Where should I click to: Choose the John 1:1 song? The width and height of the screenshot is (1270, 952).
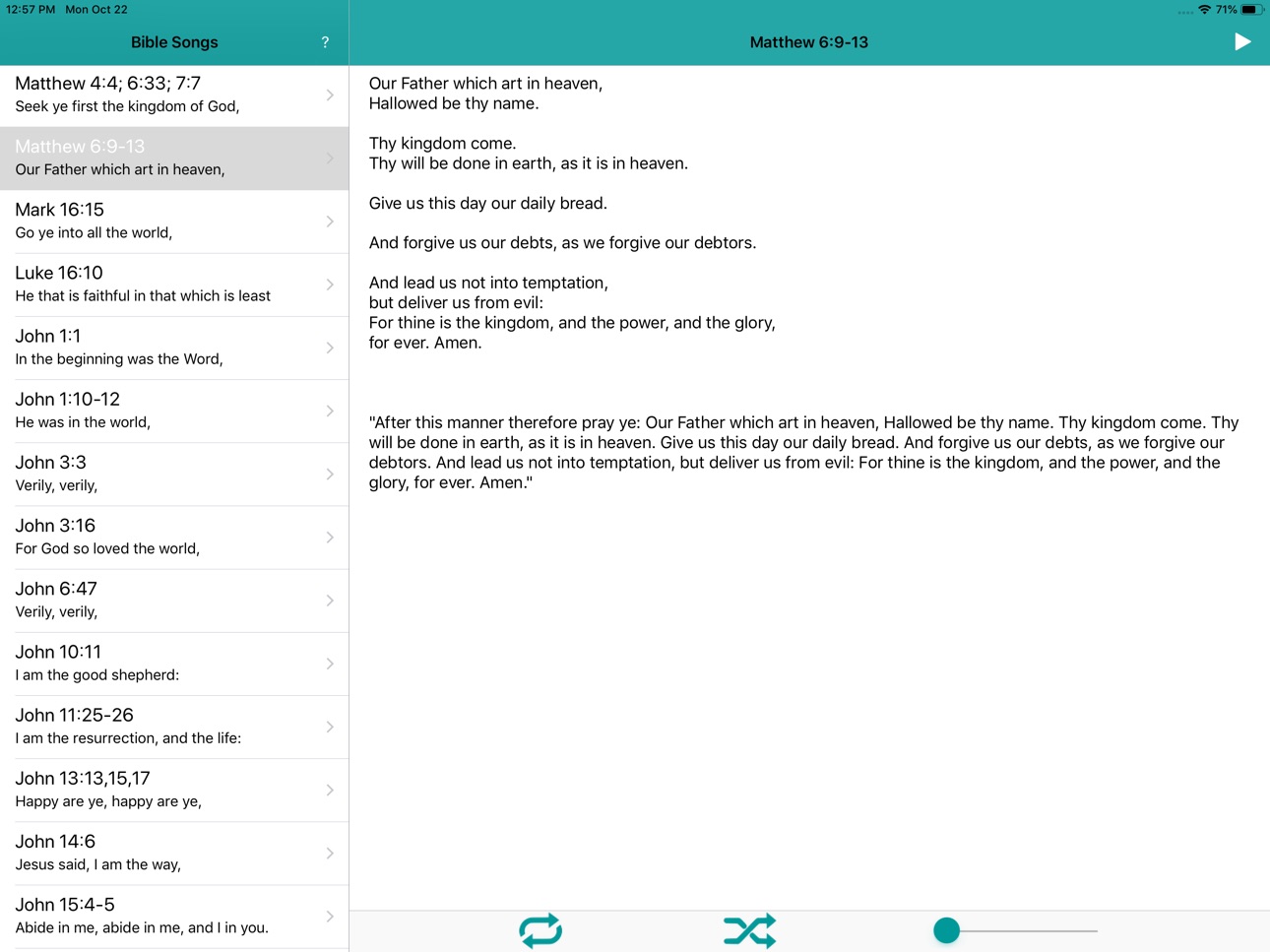coord(174,348)
